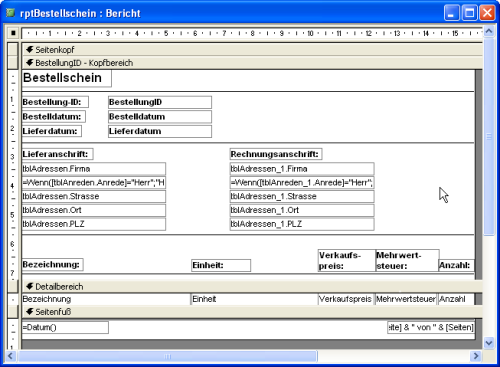
Task: Click the Anzahl field in Detailbereich
Action: (456, 299)
